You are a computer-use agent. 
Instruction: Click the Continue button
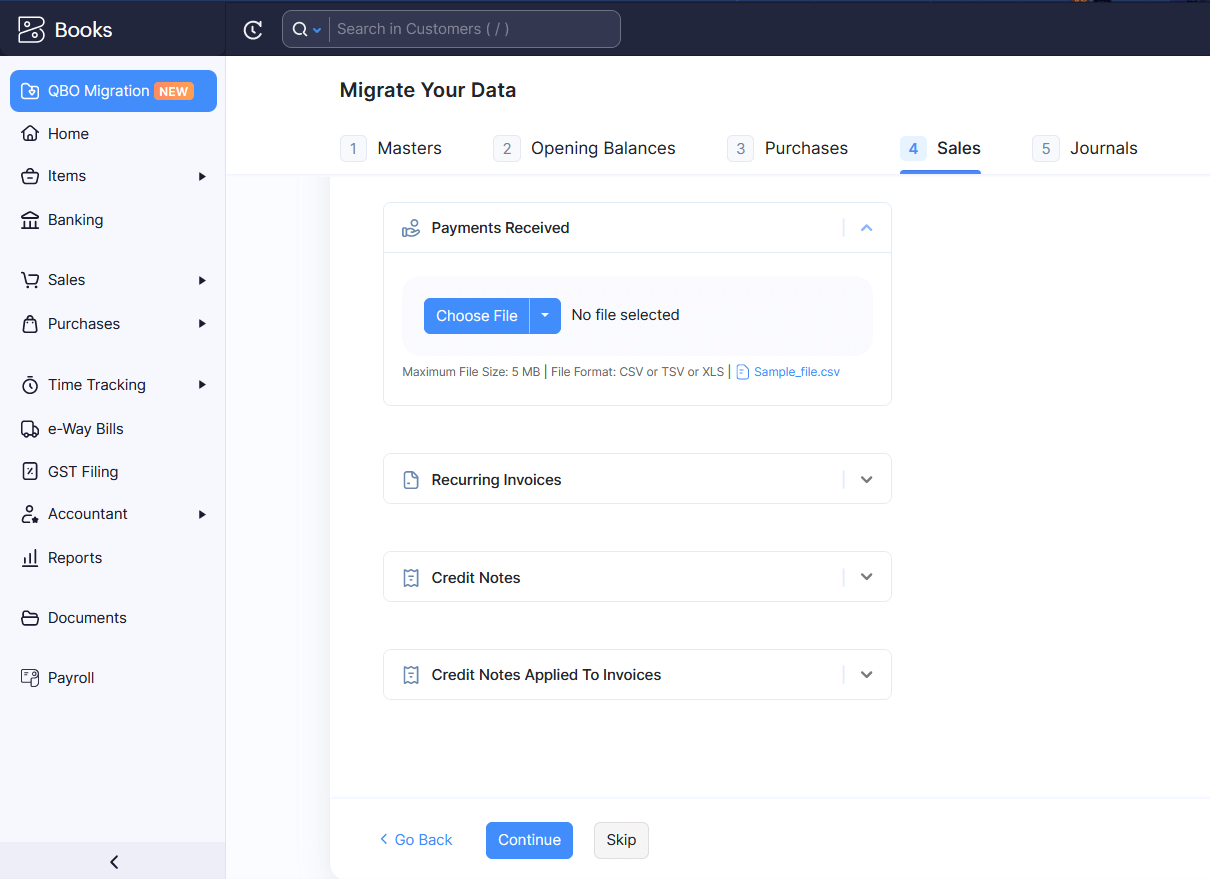(529, 840)
